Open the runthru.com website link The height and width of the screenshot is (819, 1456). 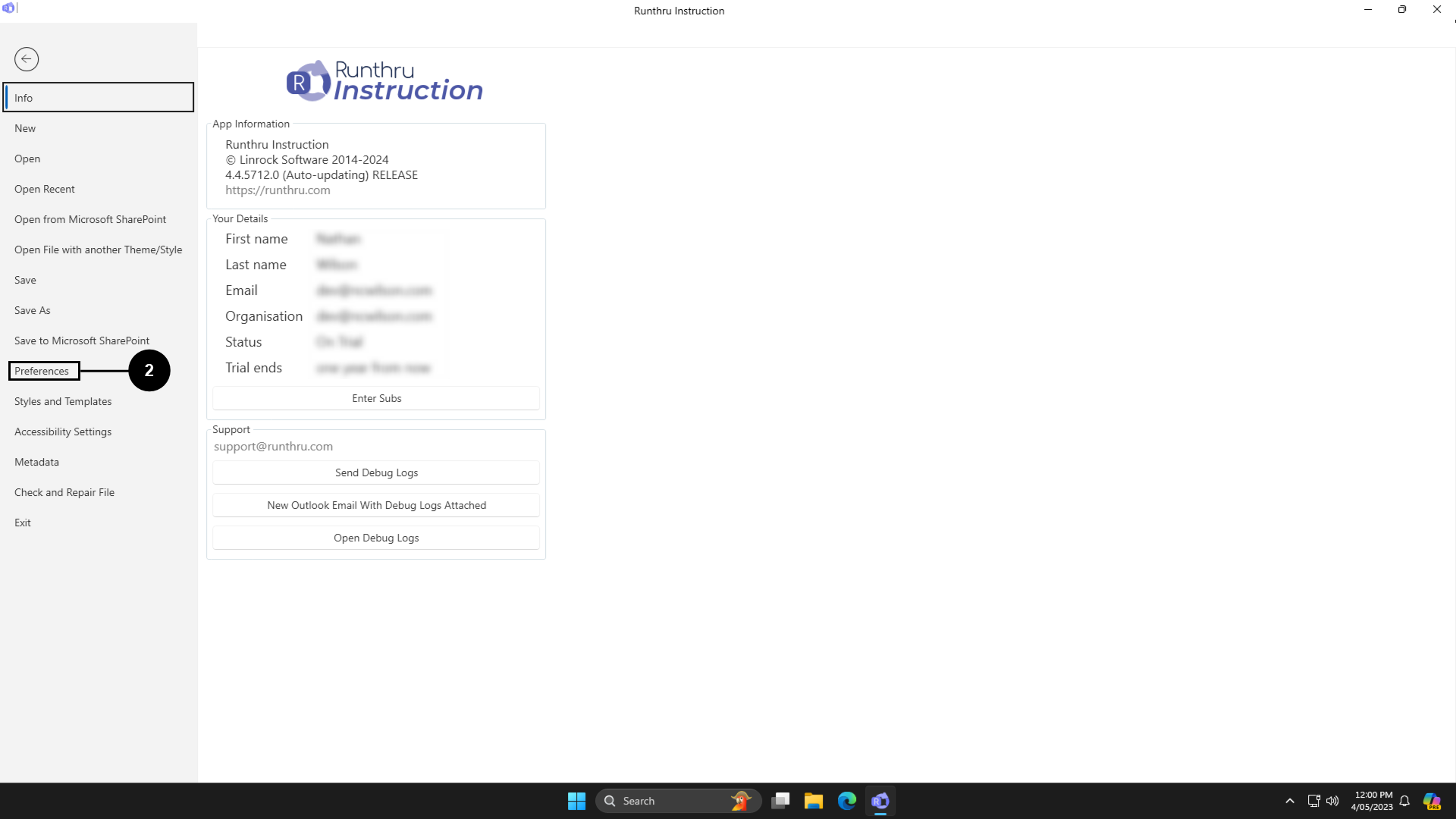(x=278, y=190)
